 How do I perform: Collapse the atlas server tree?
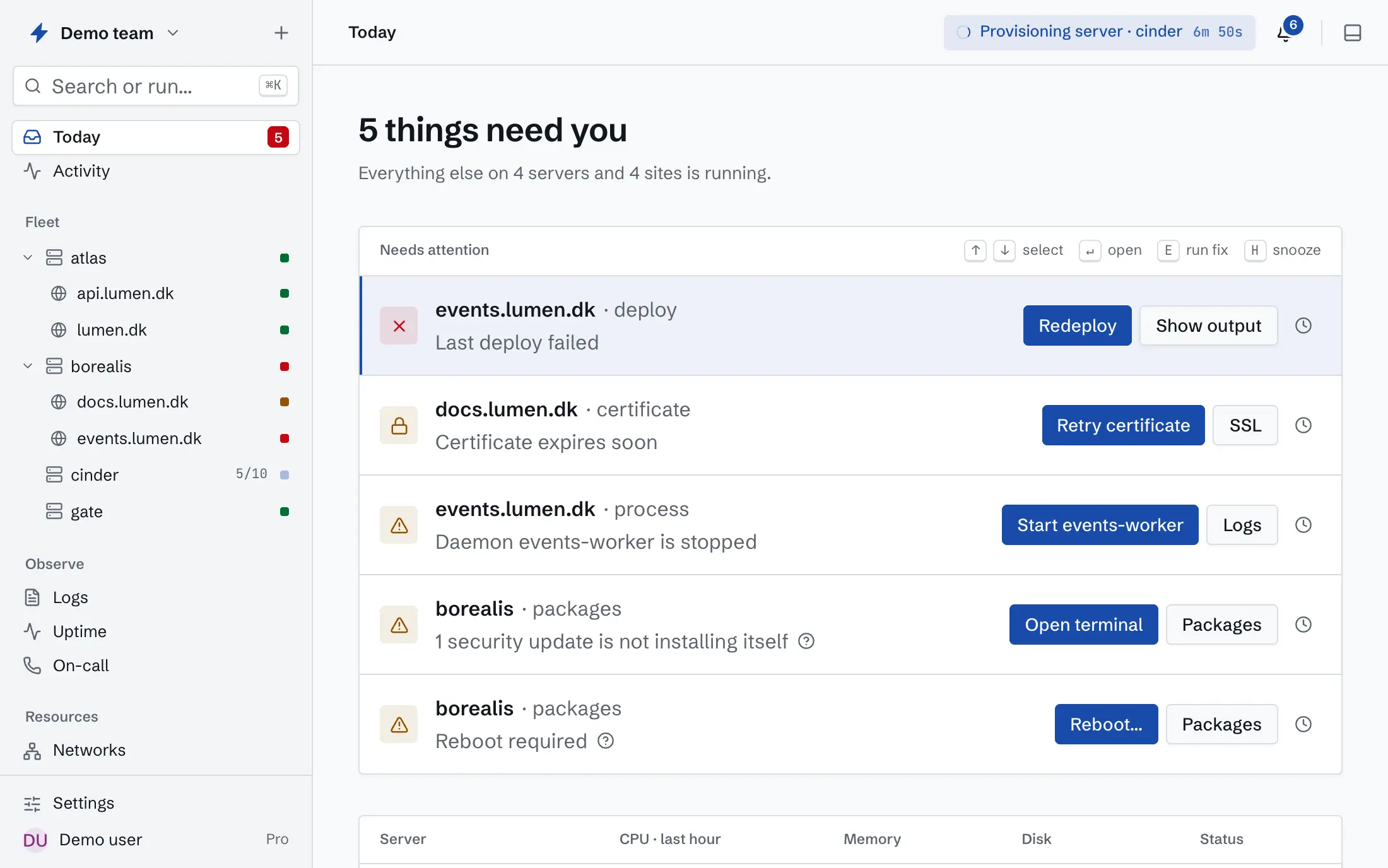coord(28,258)
